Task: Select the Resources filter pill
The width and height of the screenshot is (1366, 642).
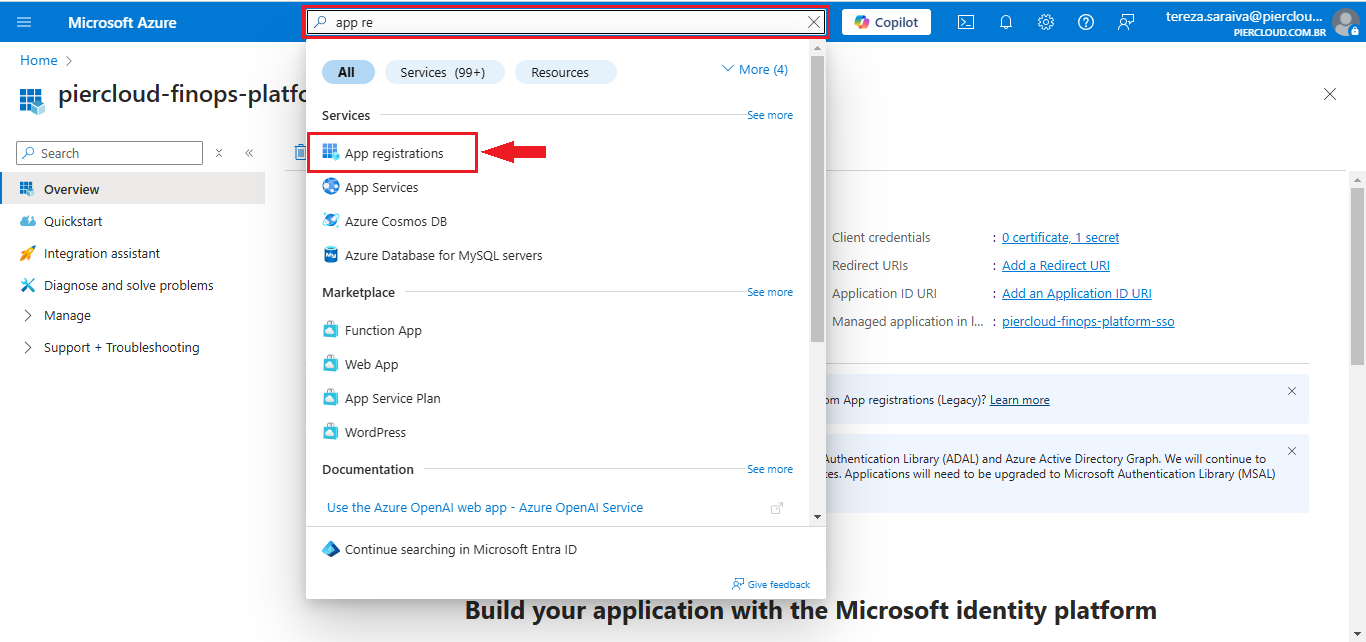Action: click(560, 72)
